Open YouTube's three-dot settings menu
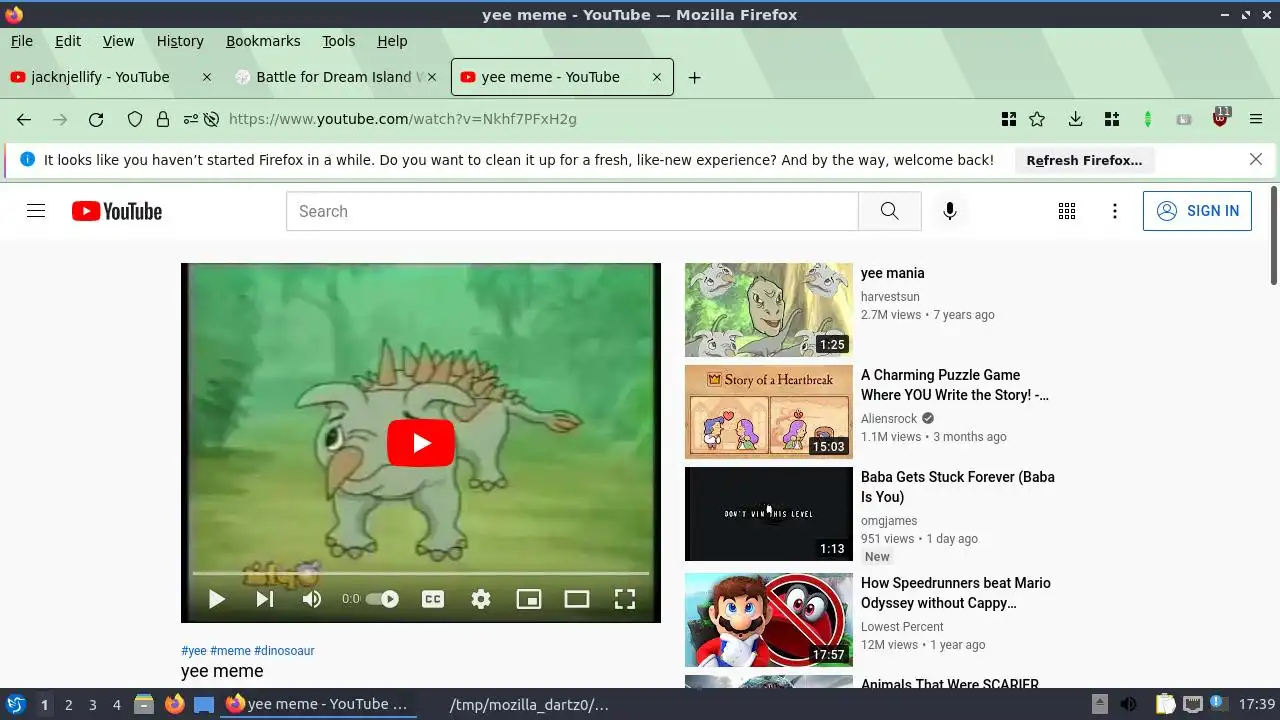Image resolution: width=1280 pixels, height=720 pixels. [x=1115, y=211]
